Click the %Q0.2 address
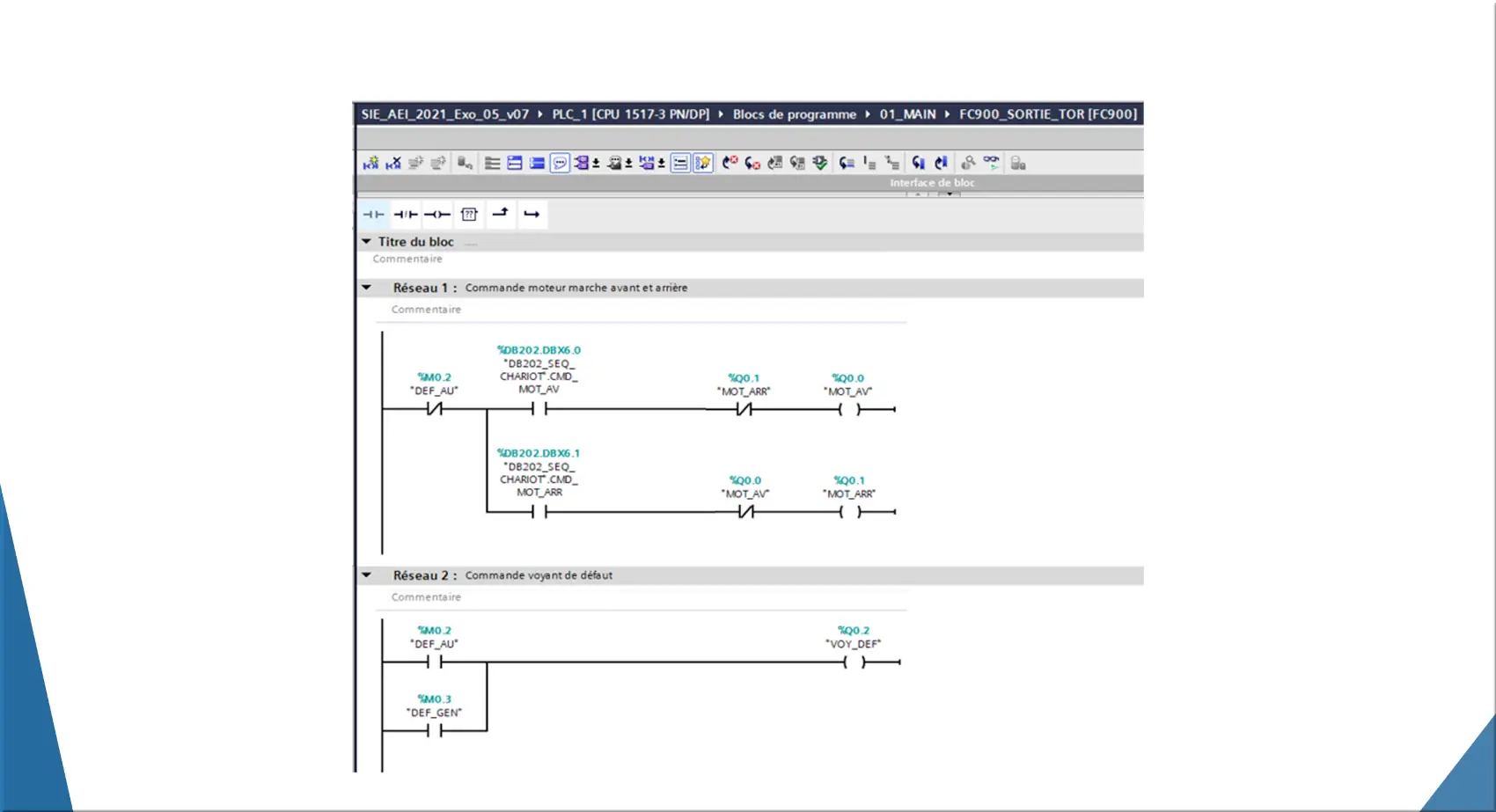The width and height of the screenshot is (1496, 812). coord(853,631)
